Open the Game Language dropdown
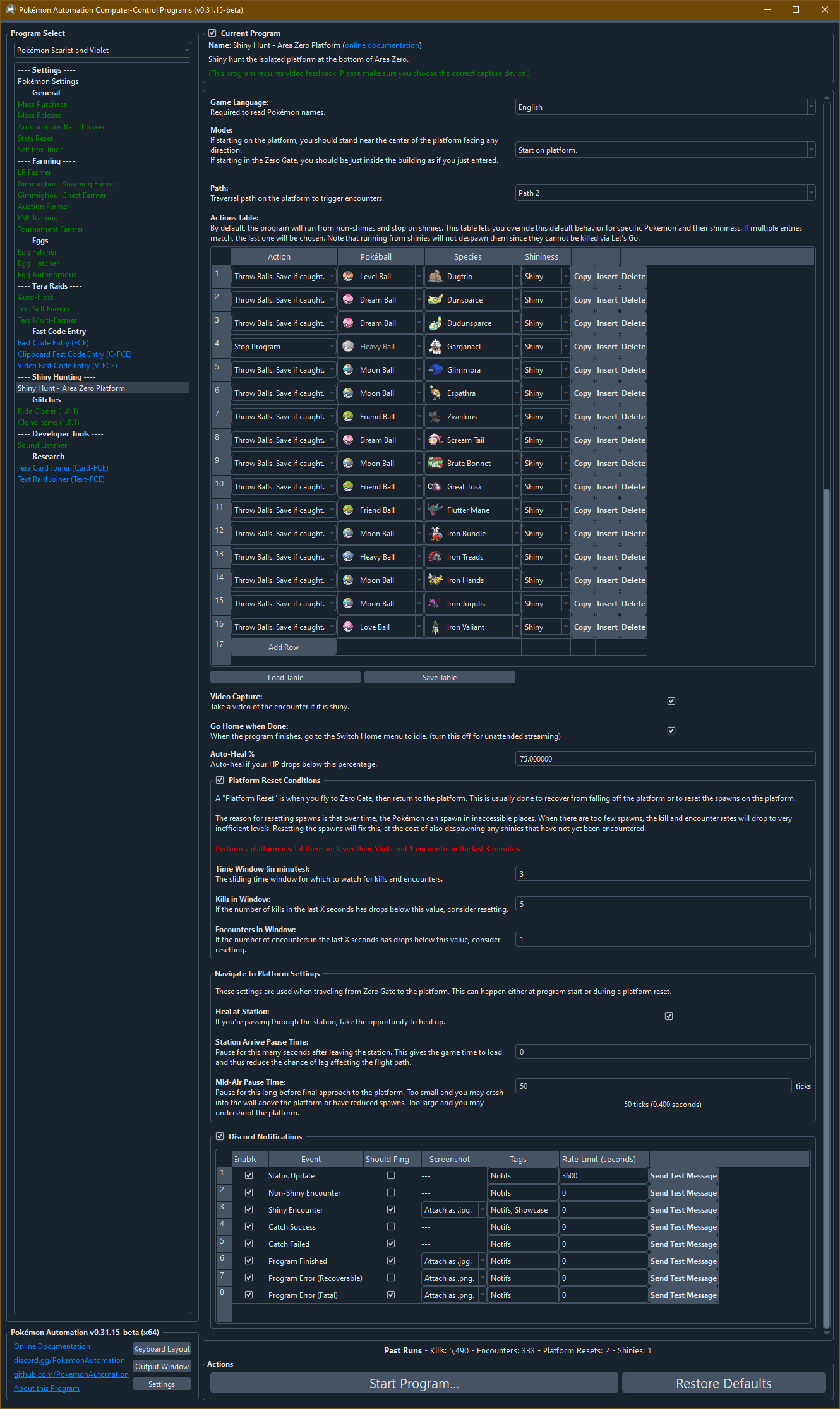The image size is (840, 1409). (x=664, y=107)
